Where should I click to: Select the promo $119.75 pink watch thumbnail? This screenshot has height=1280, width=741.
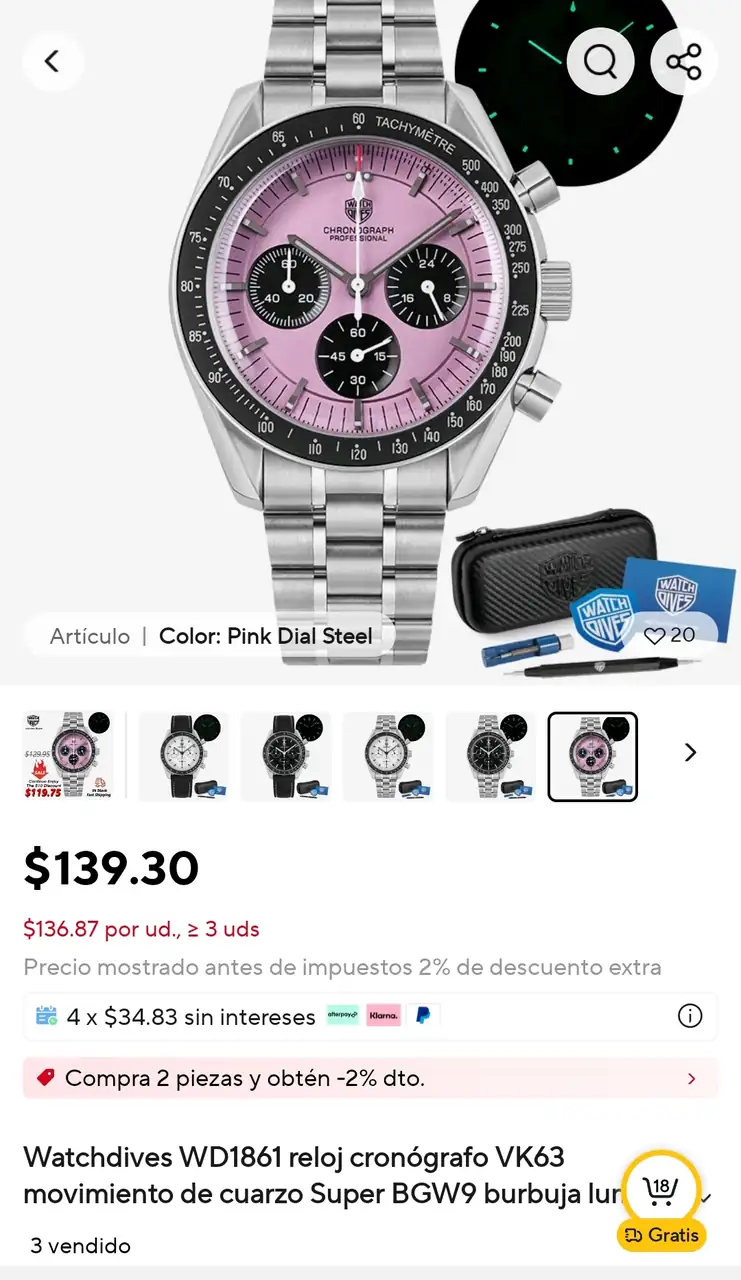(x=69, y=756)
